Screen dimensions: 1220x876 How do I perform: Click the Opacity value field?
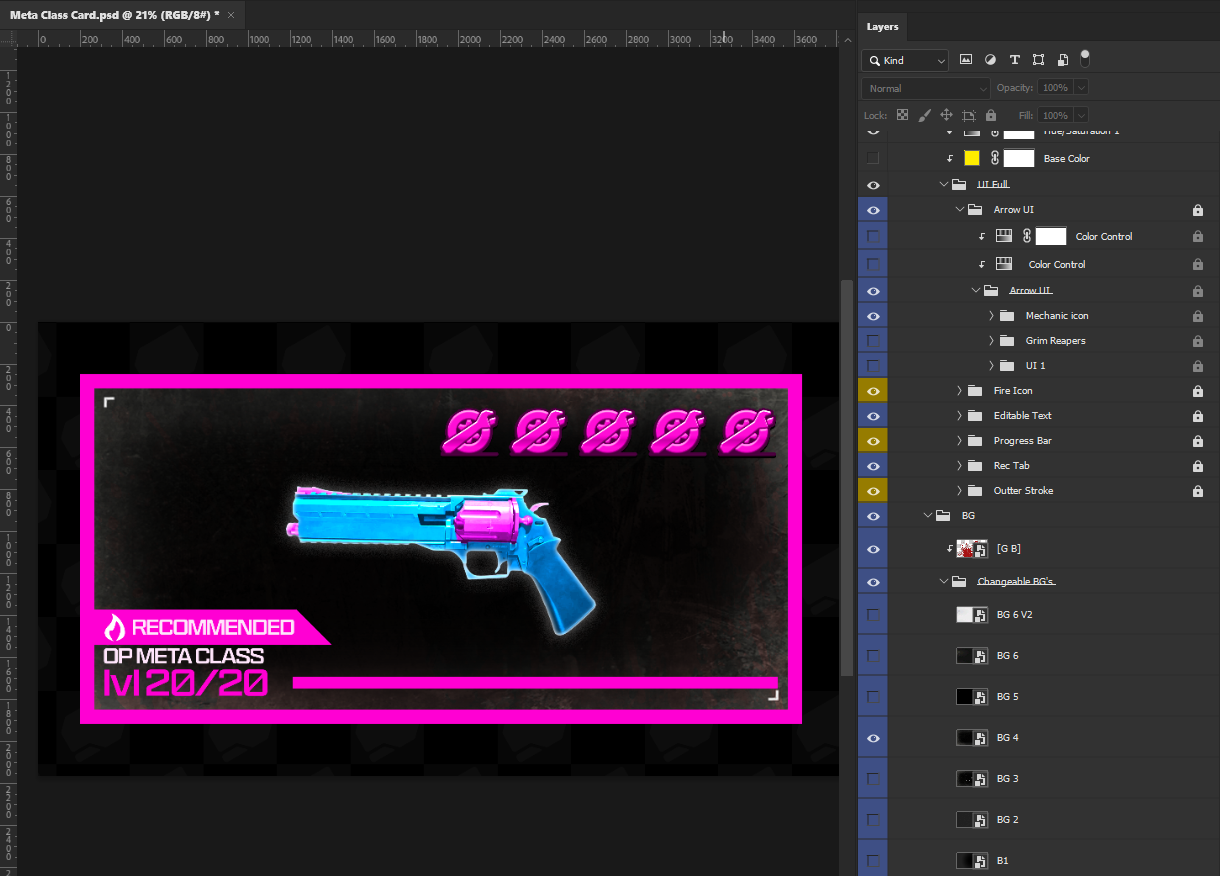1055,88
